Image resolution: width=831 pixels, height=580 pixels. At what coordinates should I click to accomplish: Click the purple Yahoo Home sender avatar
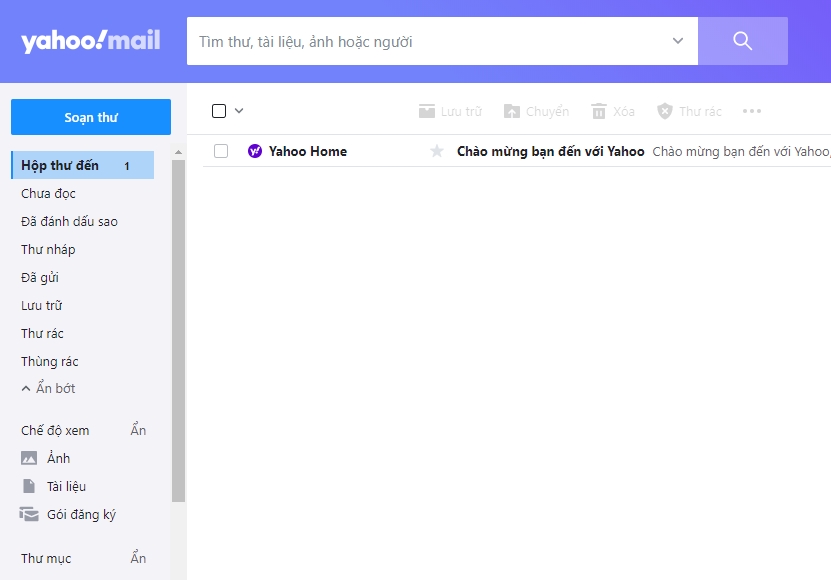coord(255,151)
